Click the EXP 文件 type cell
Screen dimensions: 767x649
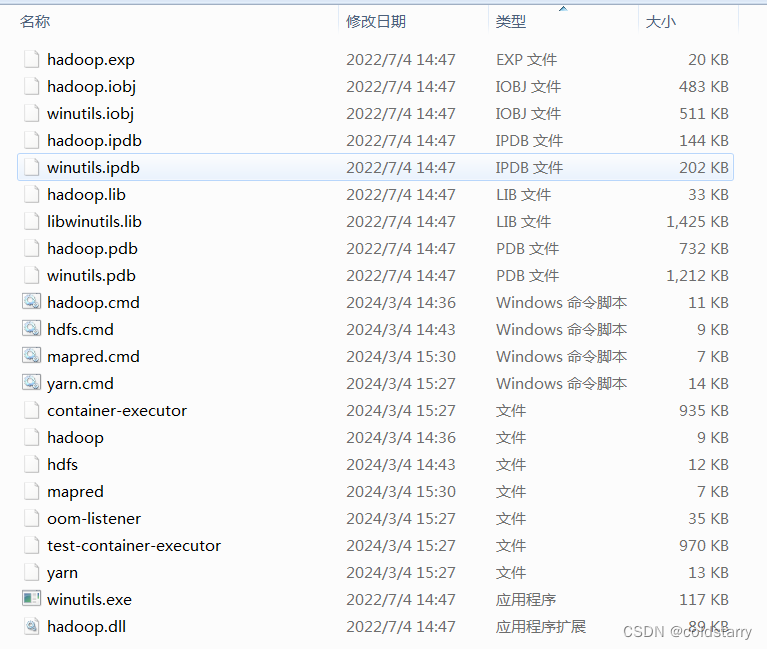pyautogui.click(x=526, y=60)
